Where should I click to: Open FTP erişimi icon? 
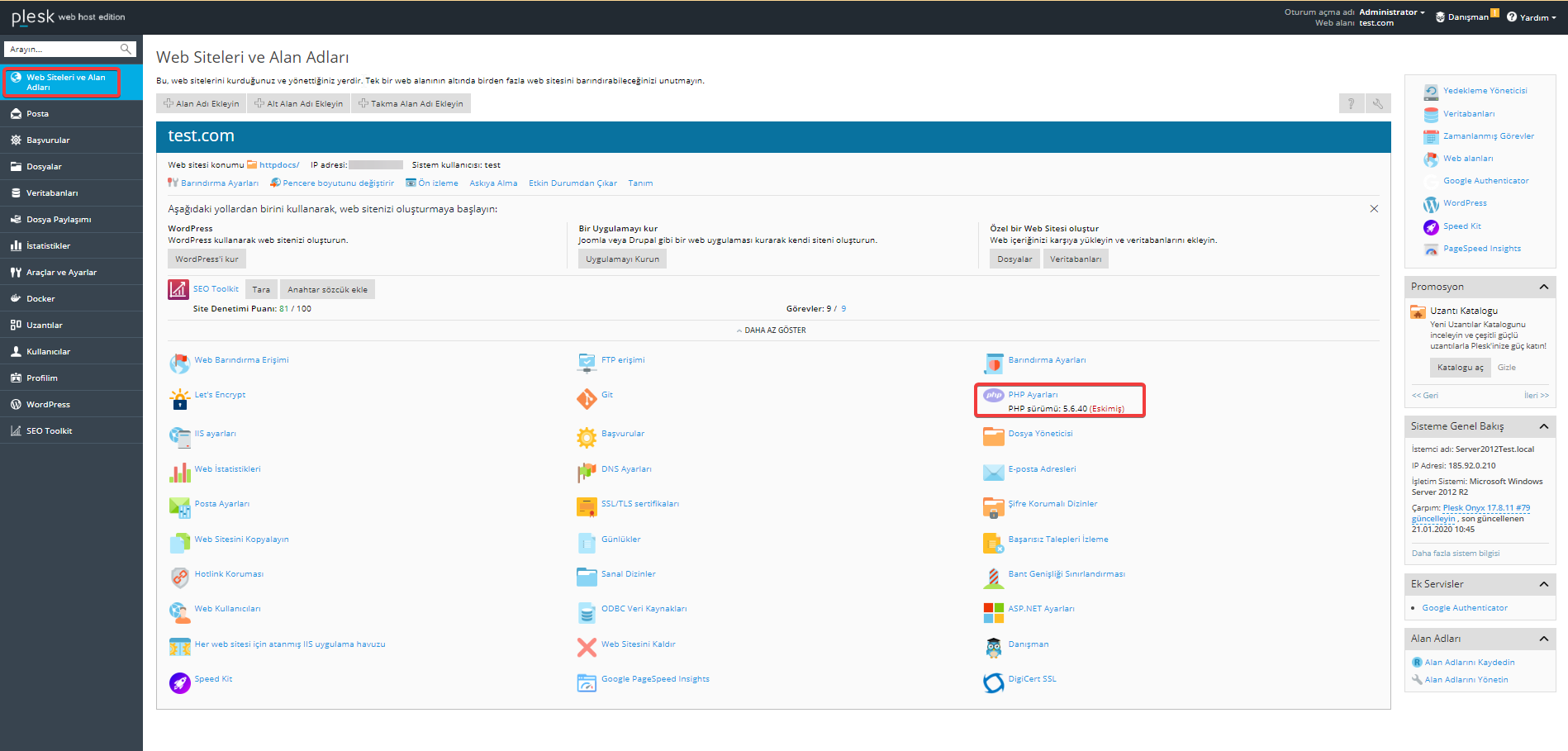(587, 364)
